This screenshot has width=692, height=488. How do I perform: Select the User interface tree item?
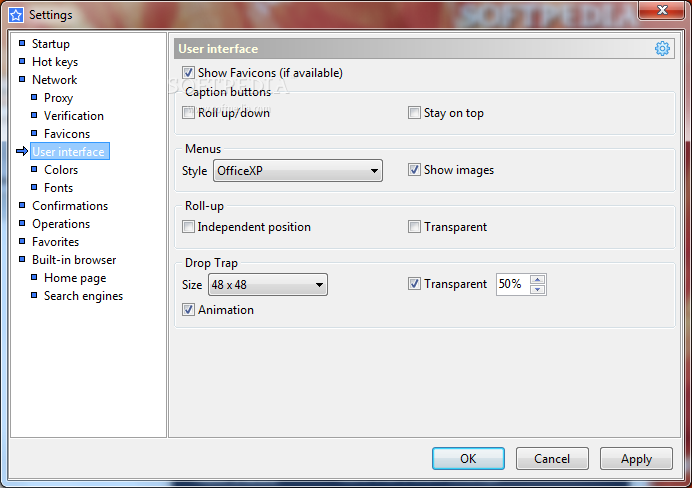70,151
